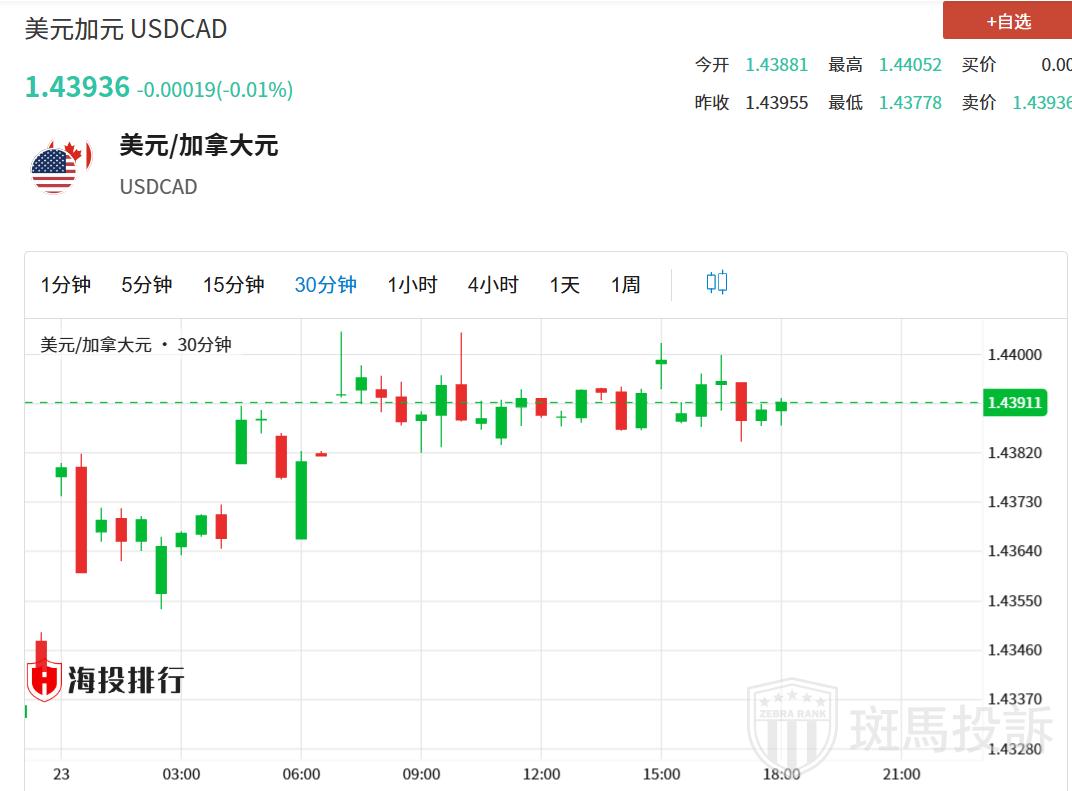Viewport: 1072px width, 791px height.
Task: Click the current price 1.43936
Action: 77,87
